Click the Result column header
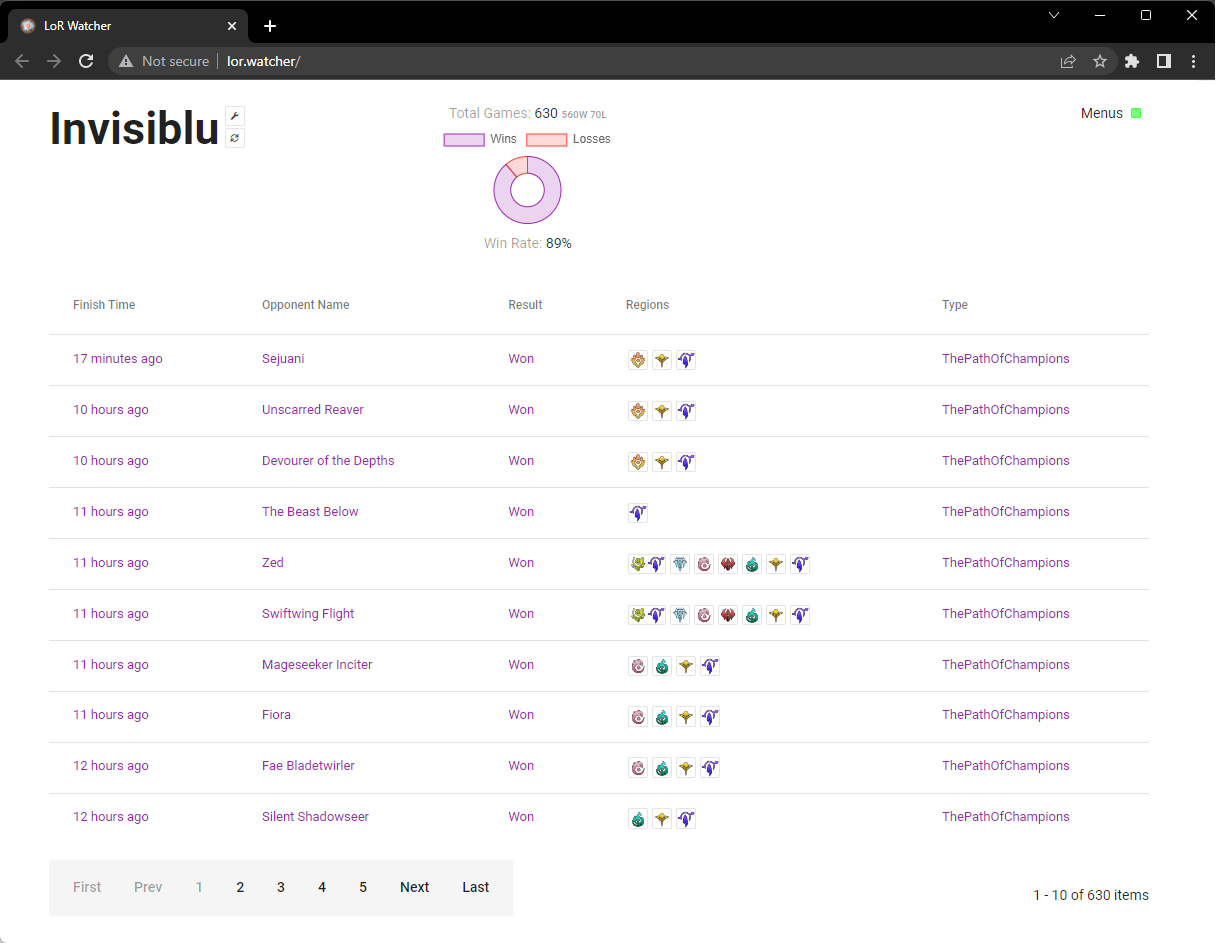 tap(525, 305)
